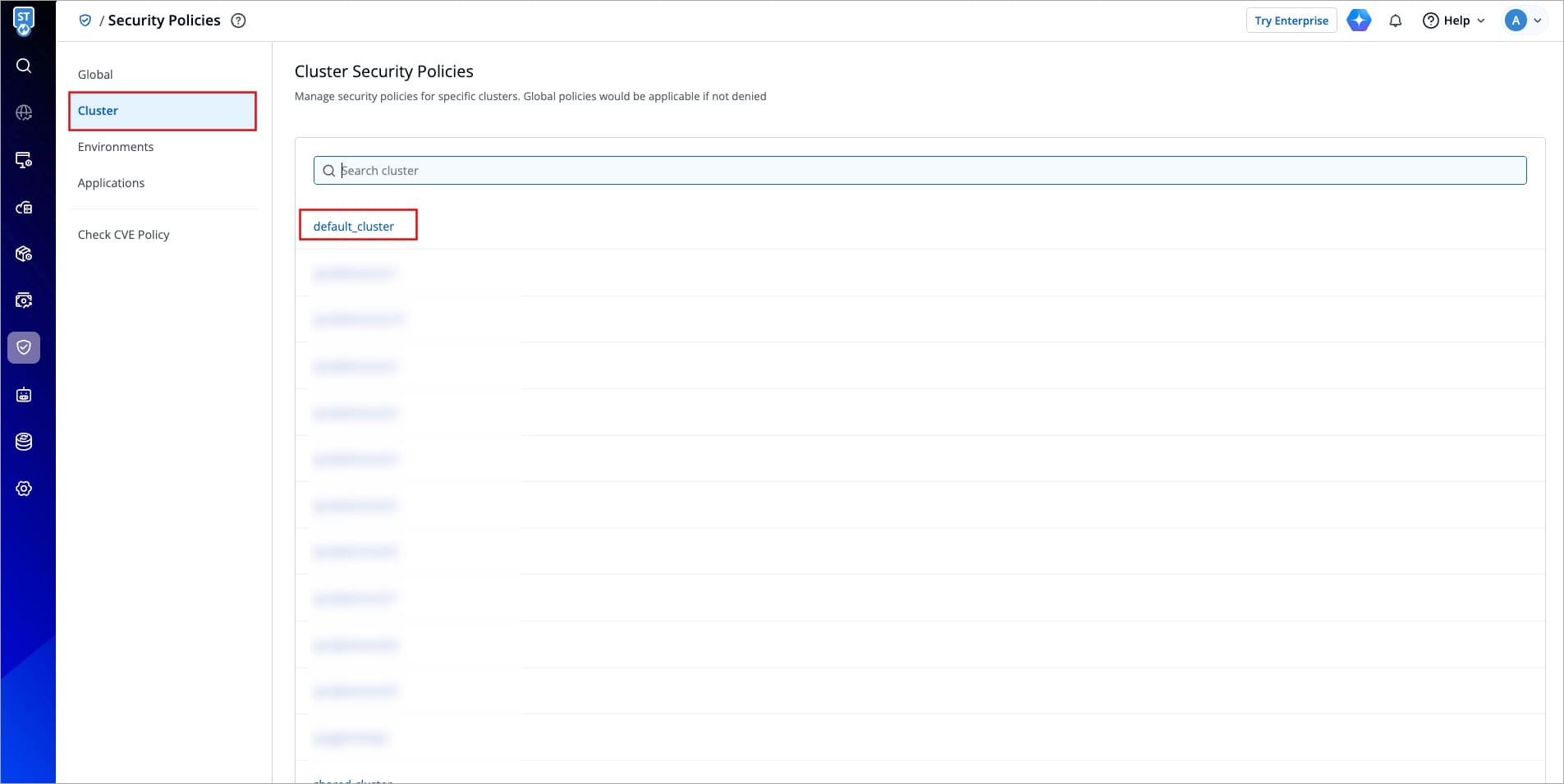This screenshot has height=784, width=1564.
Task: Focus the Search cluster input field
Action: [x=920, y=171]
